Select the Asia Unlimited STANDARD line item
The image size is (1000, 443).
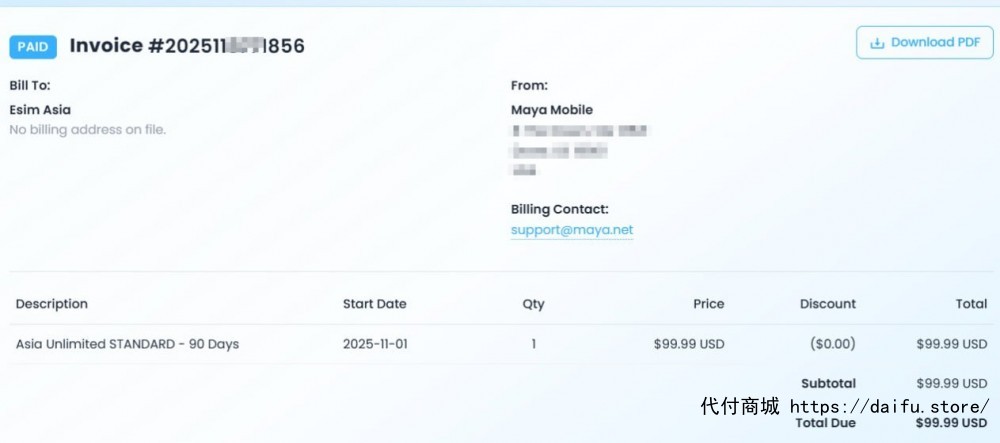coord(127,344)
